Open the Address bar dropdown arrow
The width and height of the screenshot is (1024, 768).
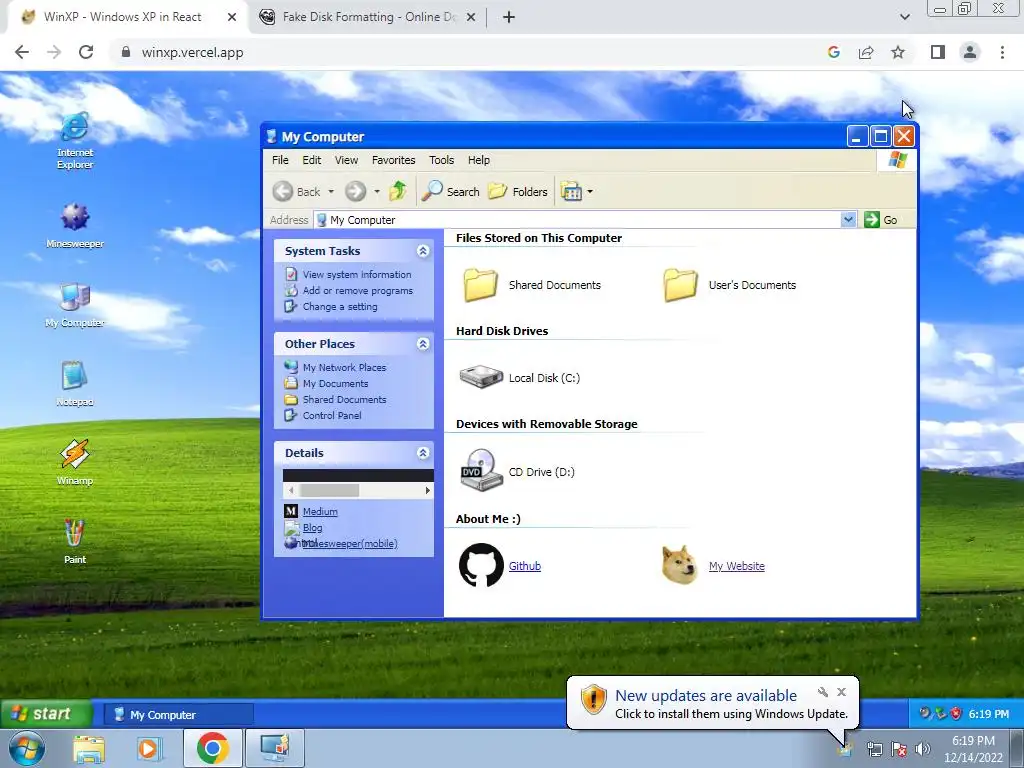848,219
